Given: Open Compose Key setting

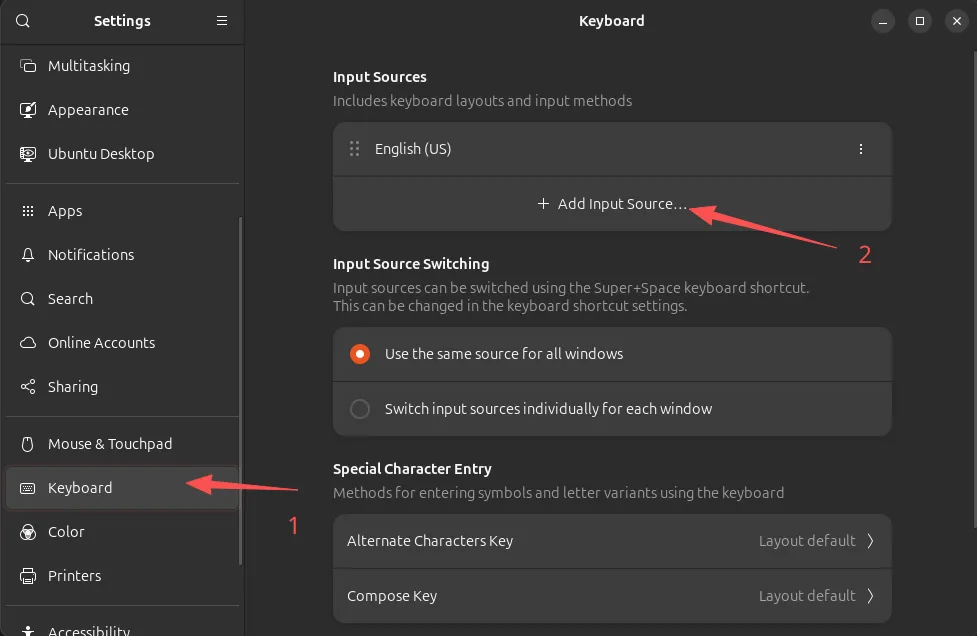Looking at the screenshot, I should [611, 596].
